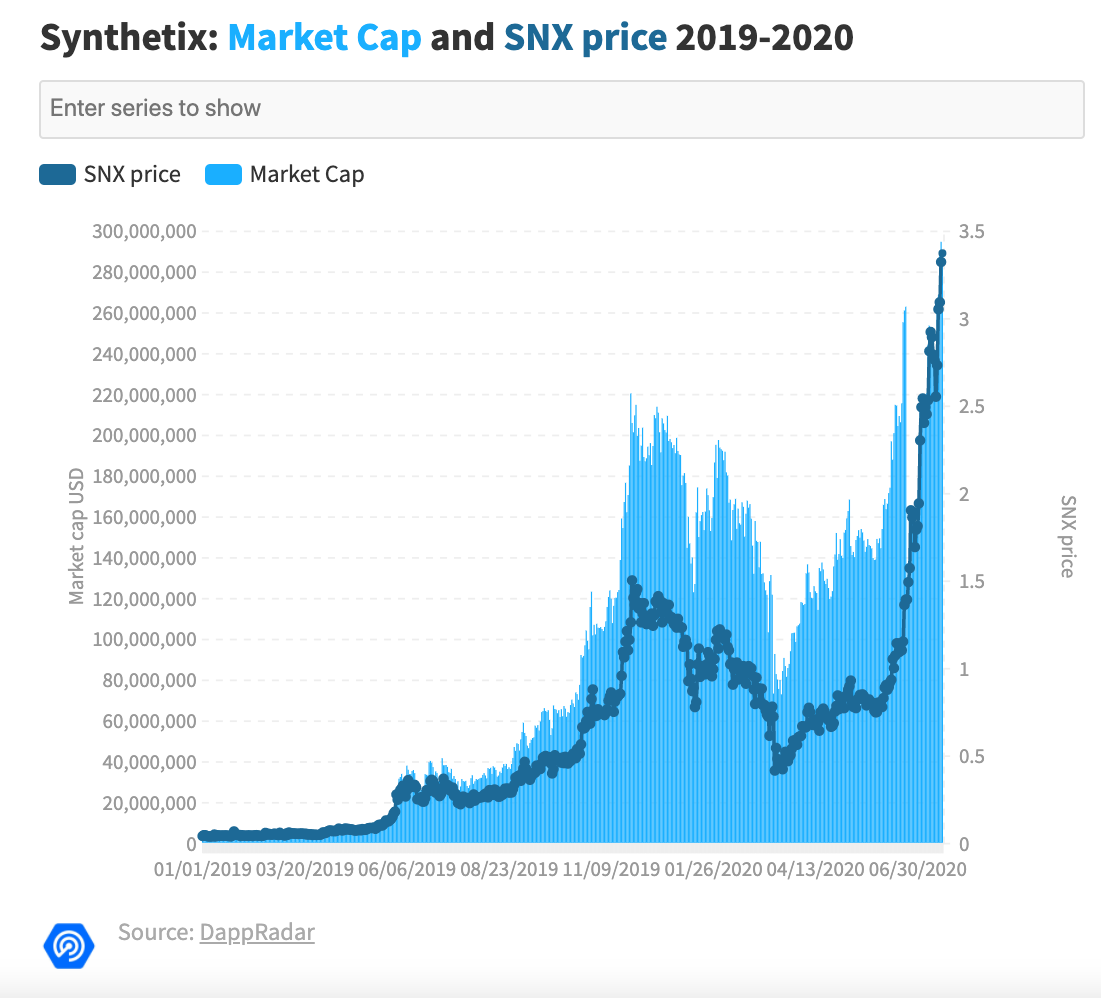Click the Market Cap light blue swatch
Image resolution: width=1101 pixels, height=998 pixels.
click(223, 174)
